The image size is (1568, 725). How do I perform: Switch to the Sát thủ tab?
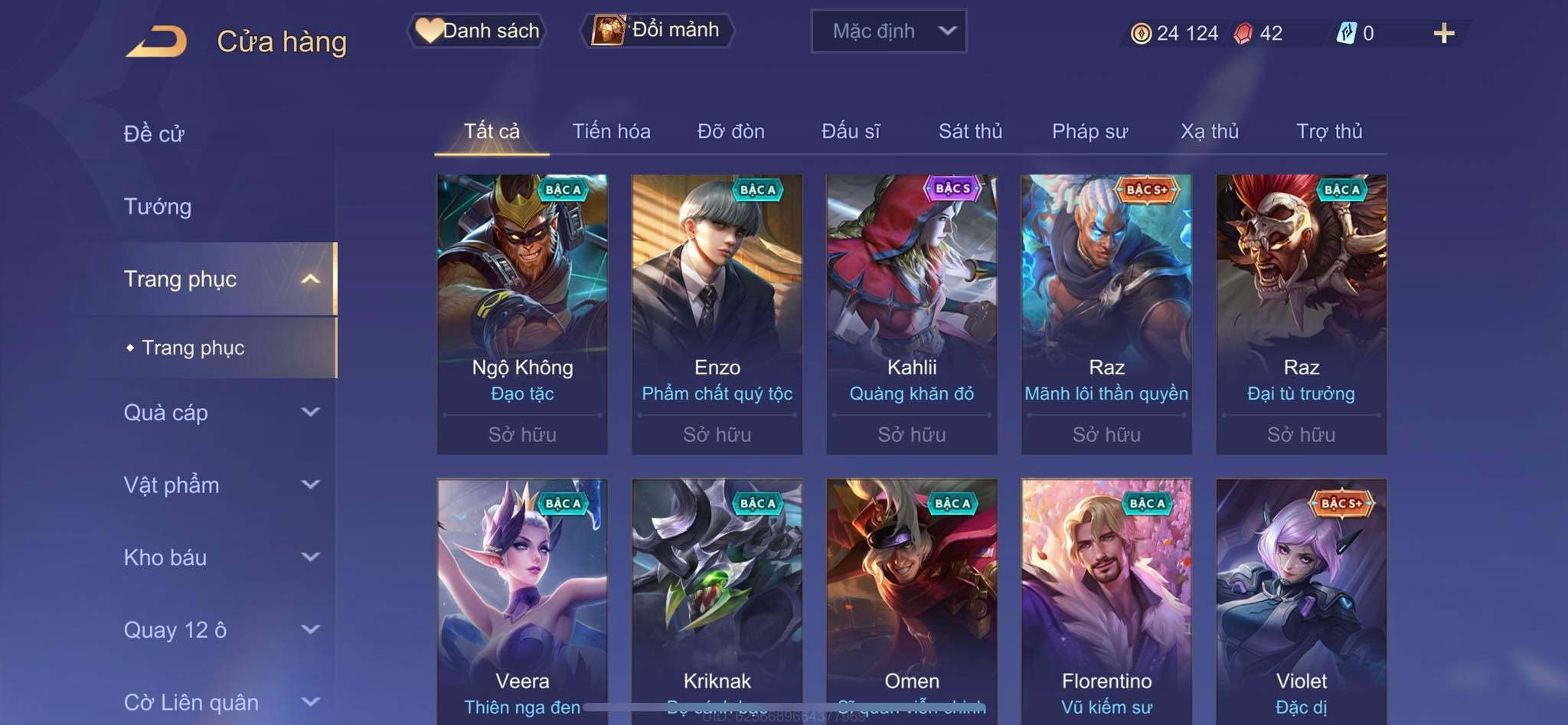point(970,132)
